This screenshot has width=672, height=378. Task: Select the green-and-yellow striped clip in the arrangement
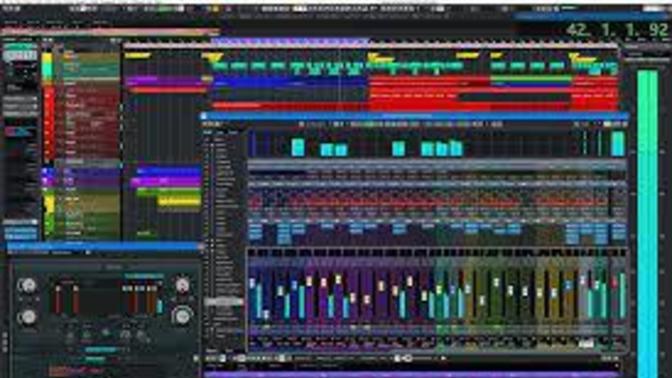(x=531, y=79)
